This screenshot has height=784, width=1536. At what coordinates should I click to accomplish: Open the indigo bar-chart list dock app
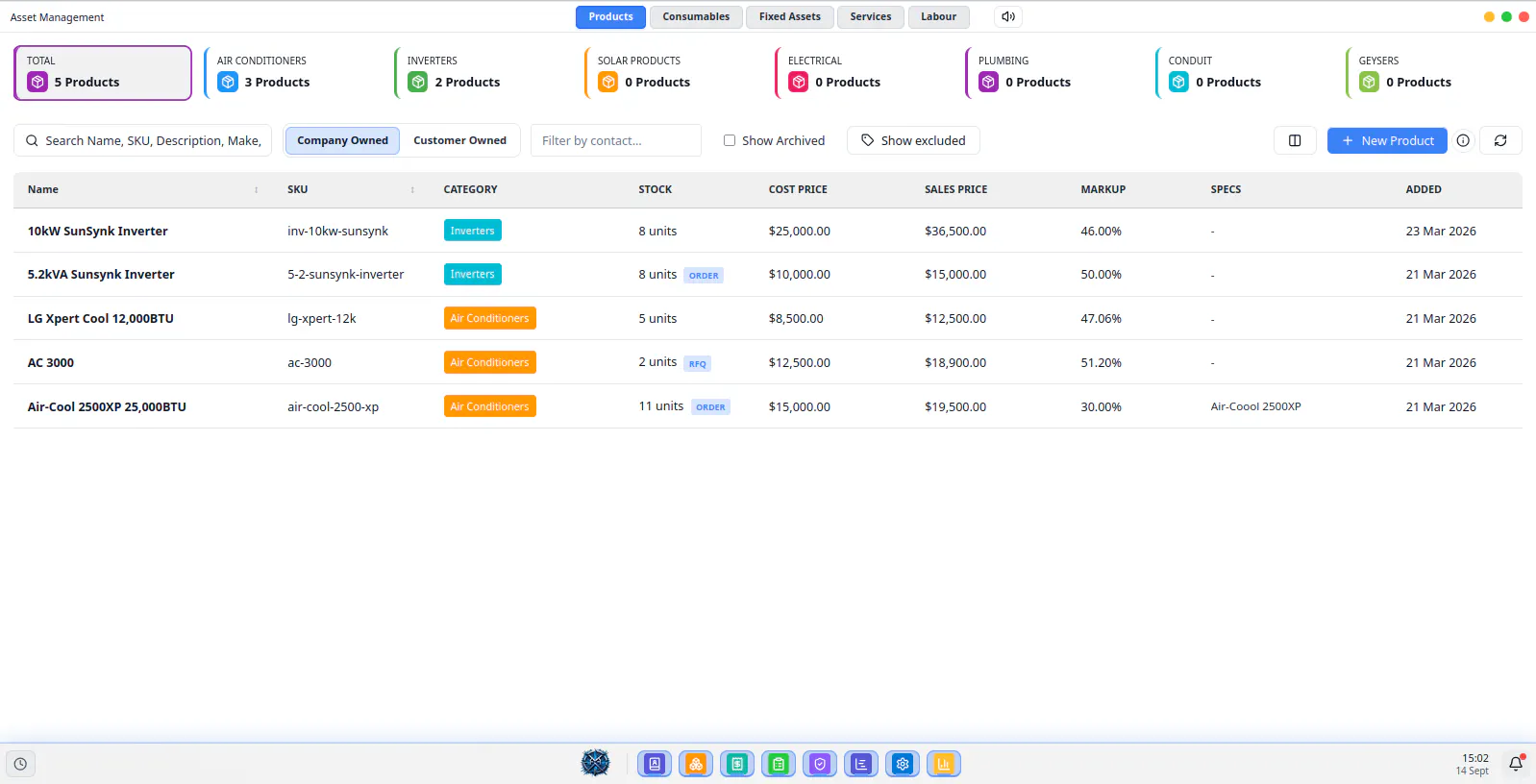[x=861, y=764]
